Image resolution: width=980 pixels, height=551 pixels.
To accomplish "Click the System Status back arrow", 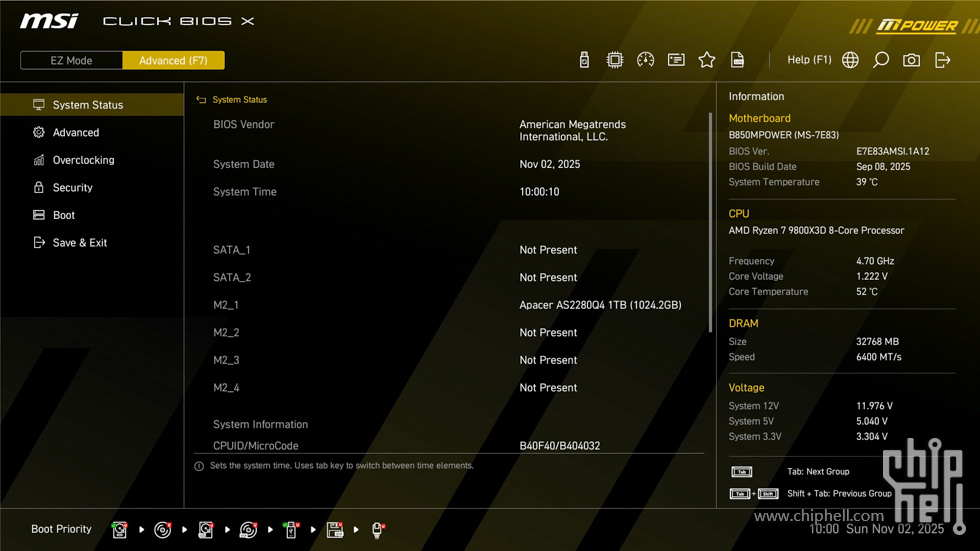I will (x=201, y=100).
